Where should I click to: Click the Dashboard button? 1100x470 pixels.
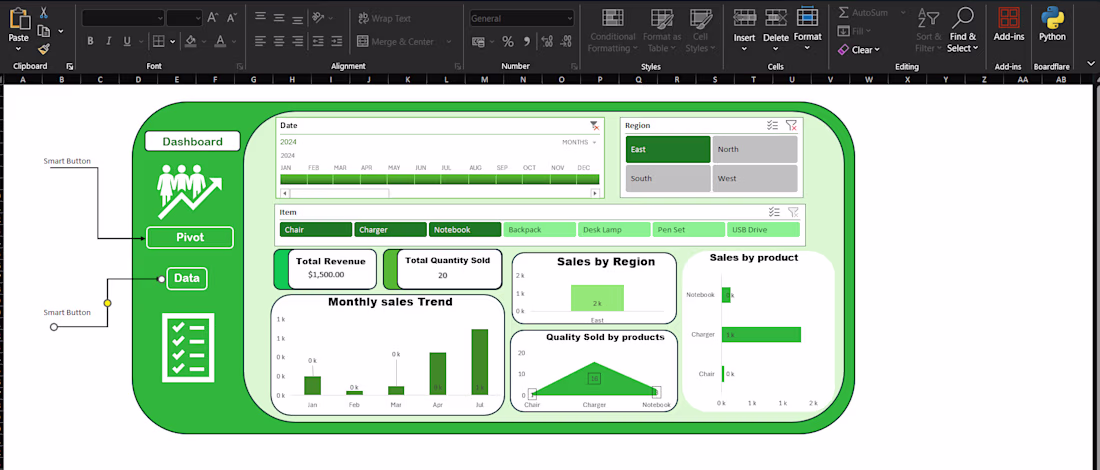(x=193, y=141)
